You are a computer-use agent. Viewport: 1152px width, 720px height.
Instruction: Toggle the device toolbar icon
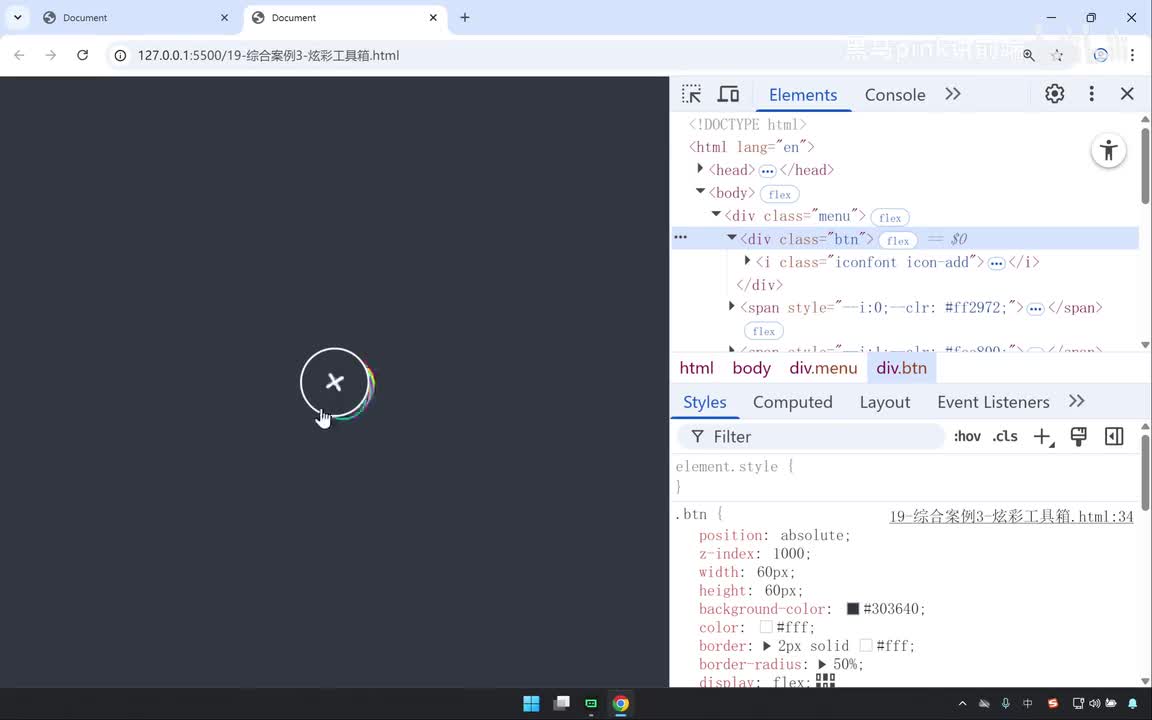[x=728, y=94]
